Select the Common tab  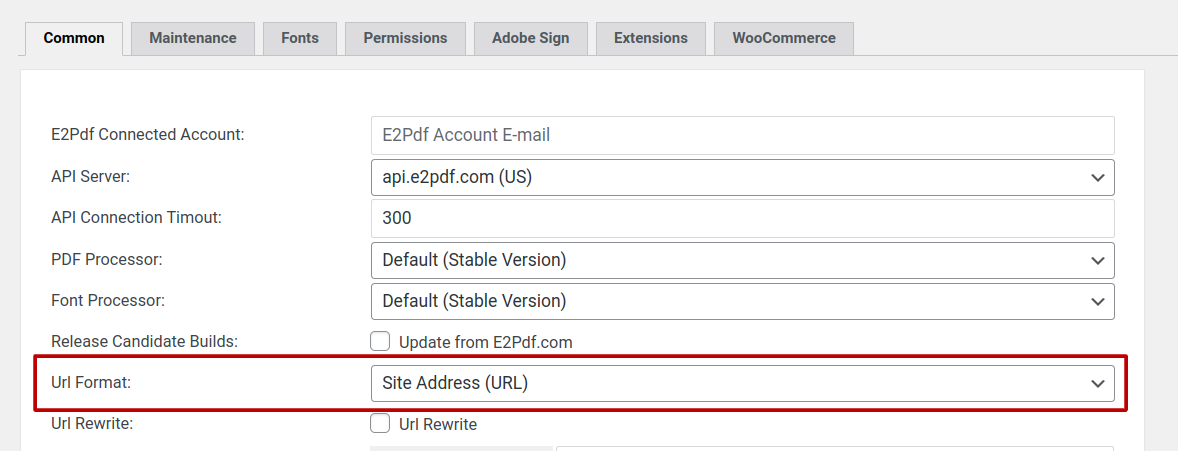pos(74,38)
